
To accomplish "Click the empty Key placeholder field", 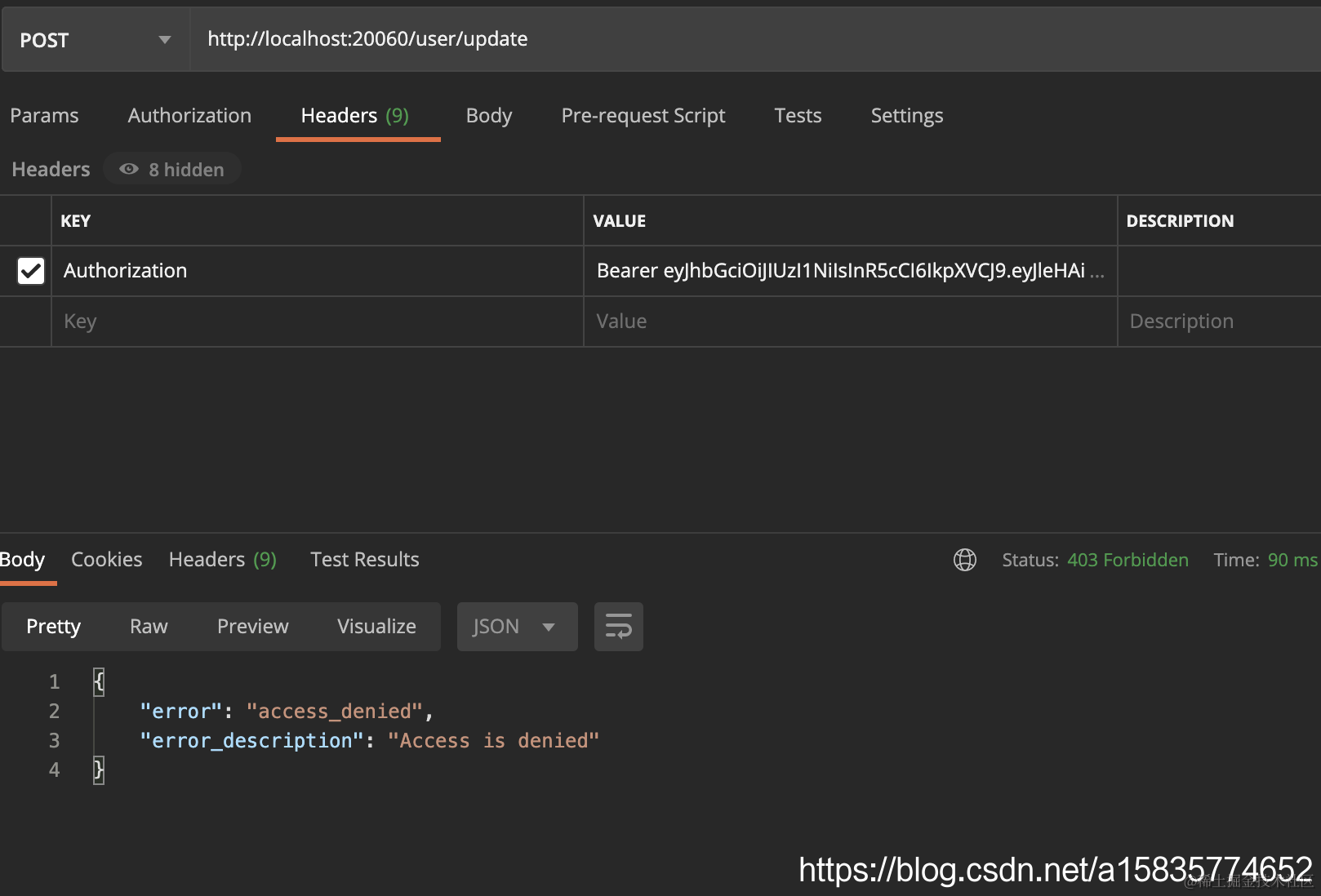I will (x=318, y=322).
